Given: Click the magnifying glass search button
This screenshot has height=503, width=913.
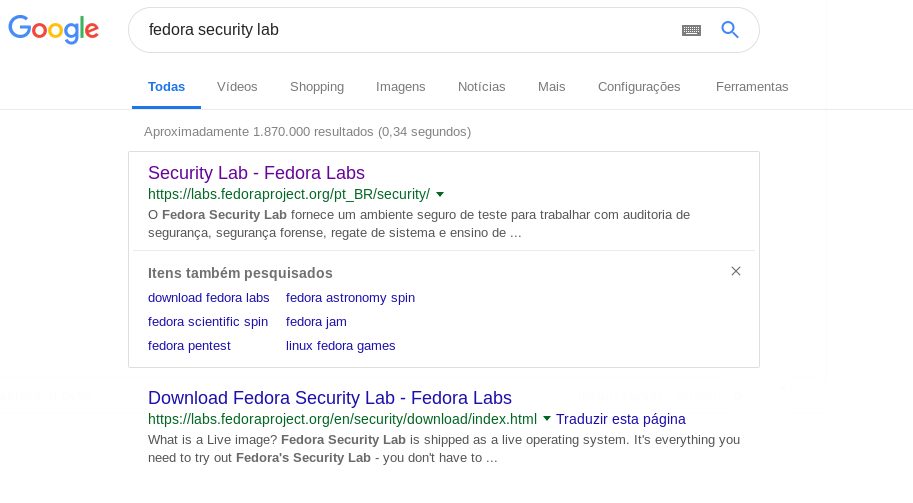Looking at the screenshot, I should [730, 30].
